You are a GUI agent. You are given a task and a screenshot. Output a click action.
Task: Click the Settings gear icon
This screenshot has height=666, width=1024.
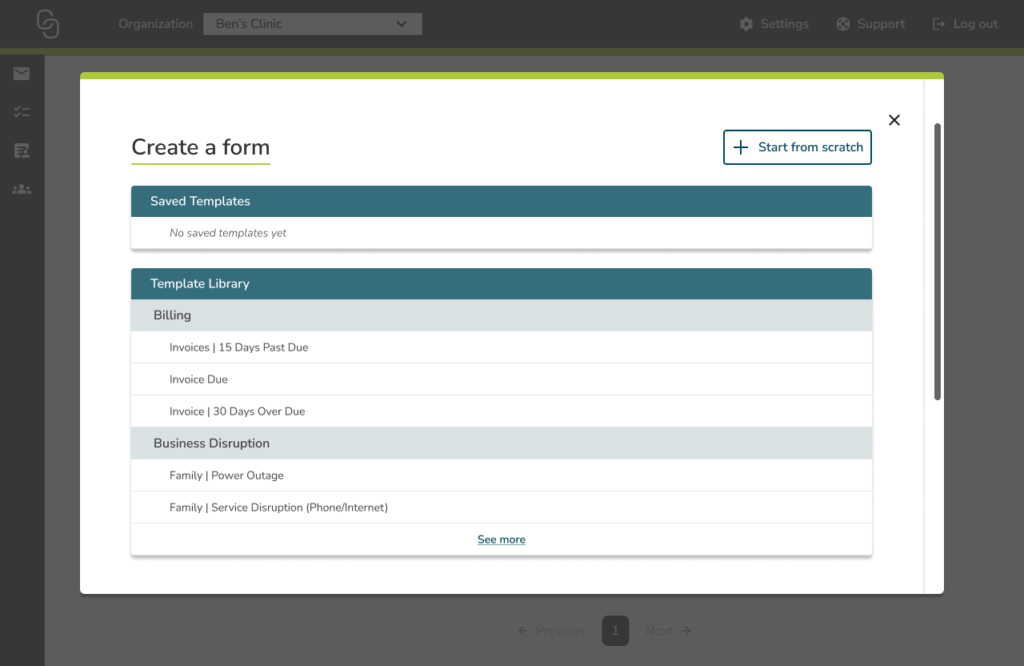746,24
